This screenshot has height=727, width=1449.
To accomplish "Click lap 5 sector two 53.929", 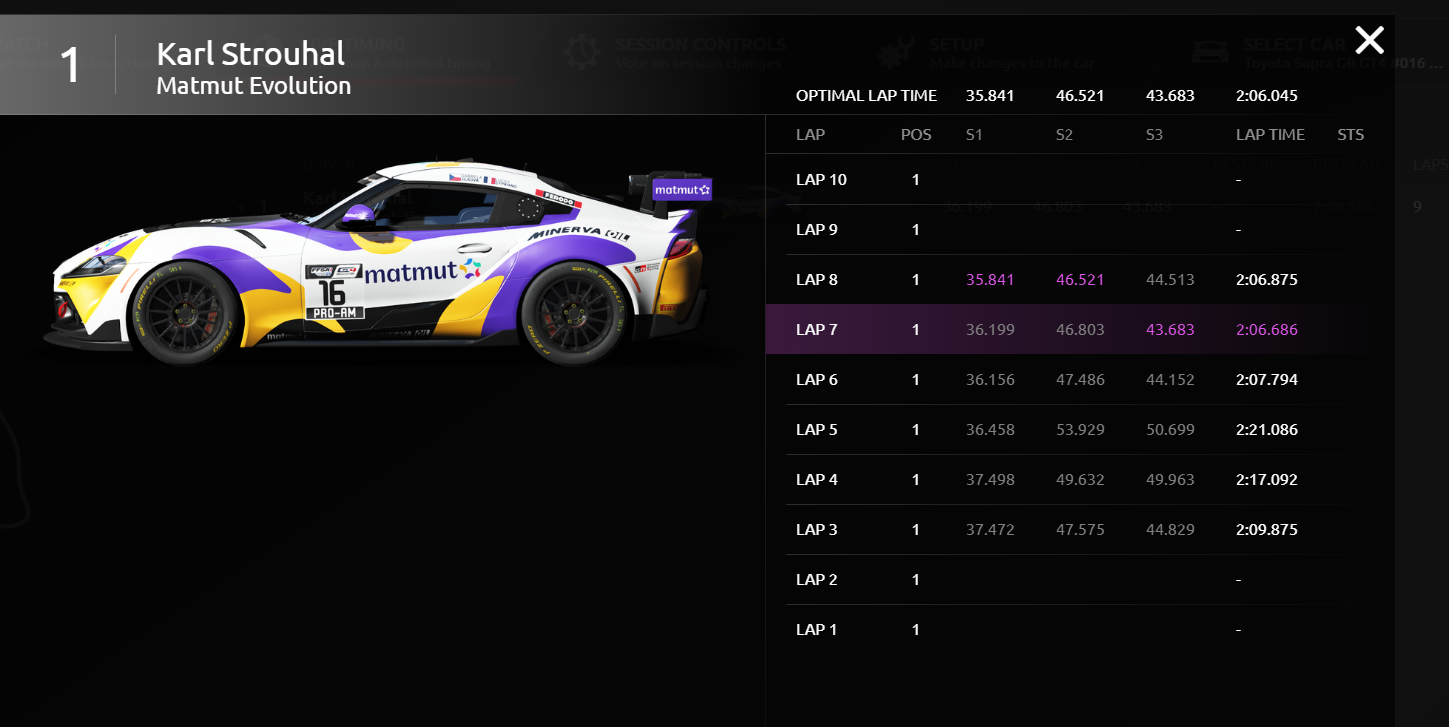I will pyautogui.click(x=1080, y=430).
